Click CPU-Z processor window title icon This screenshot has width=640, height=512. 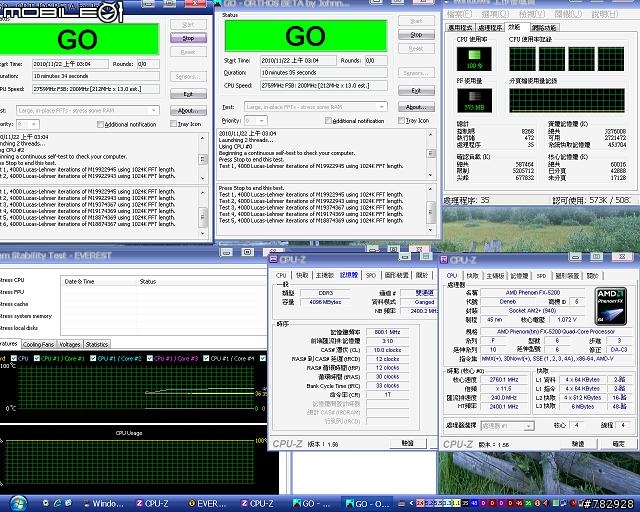pos(444,260)
